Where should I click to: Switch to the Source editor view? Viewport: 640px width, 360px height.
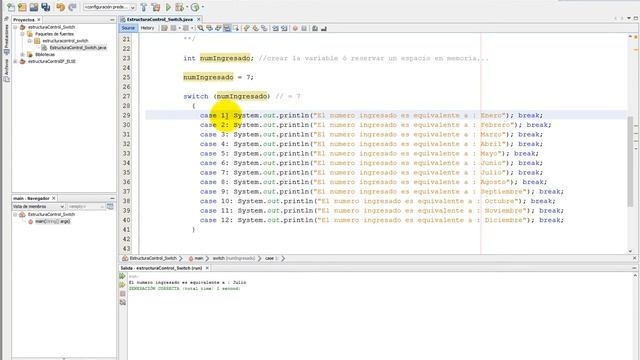pos(128,28)
